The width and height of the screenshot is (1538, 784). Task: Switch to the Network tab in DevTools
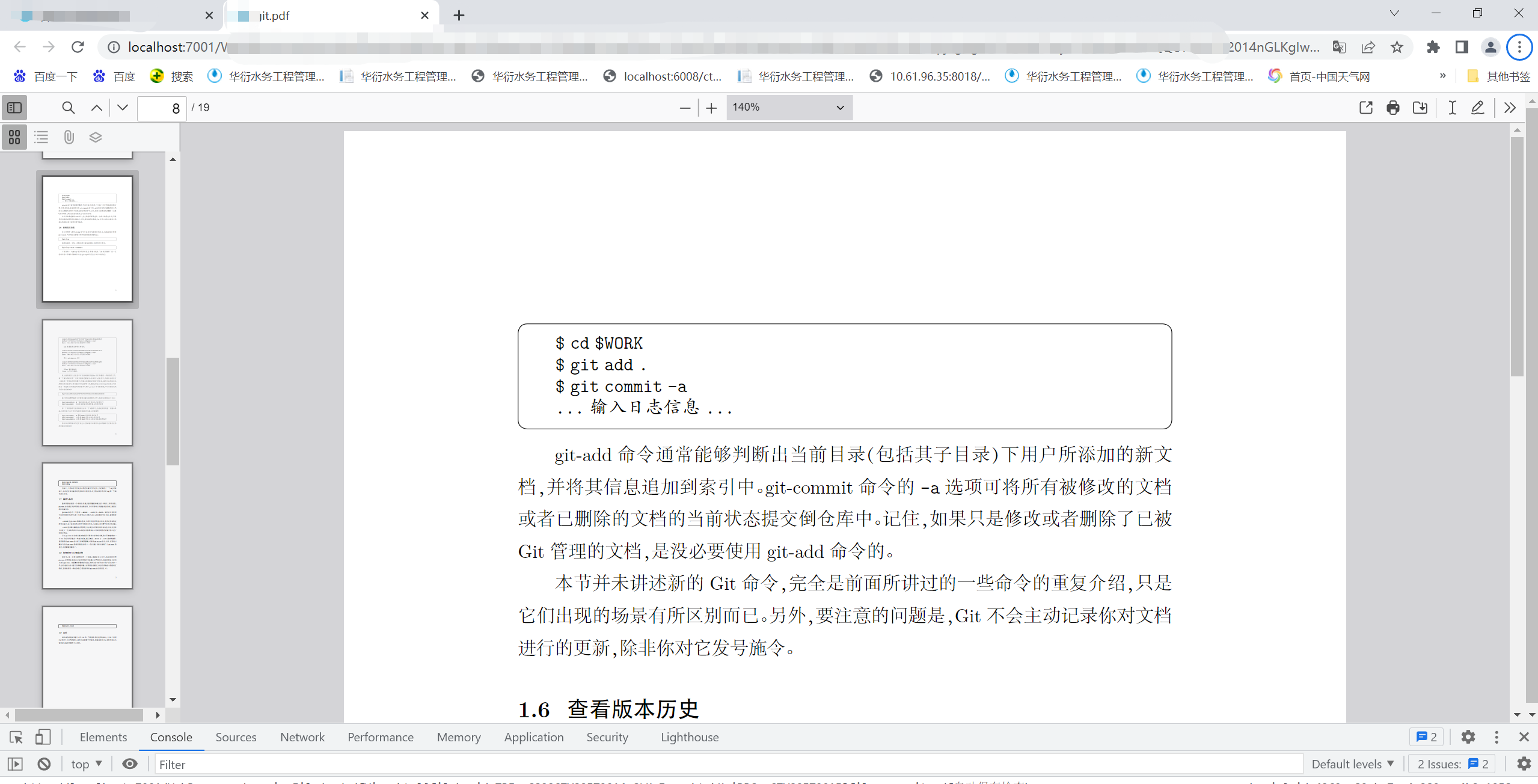(x=302, y=737)
